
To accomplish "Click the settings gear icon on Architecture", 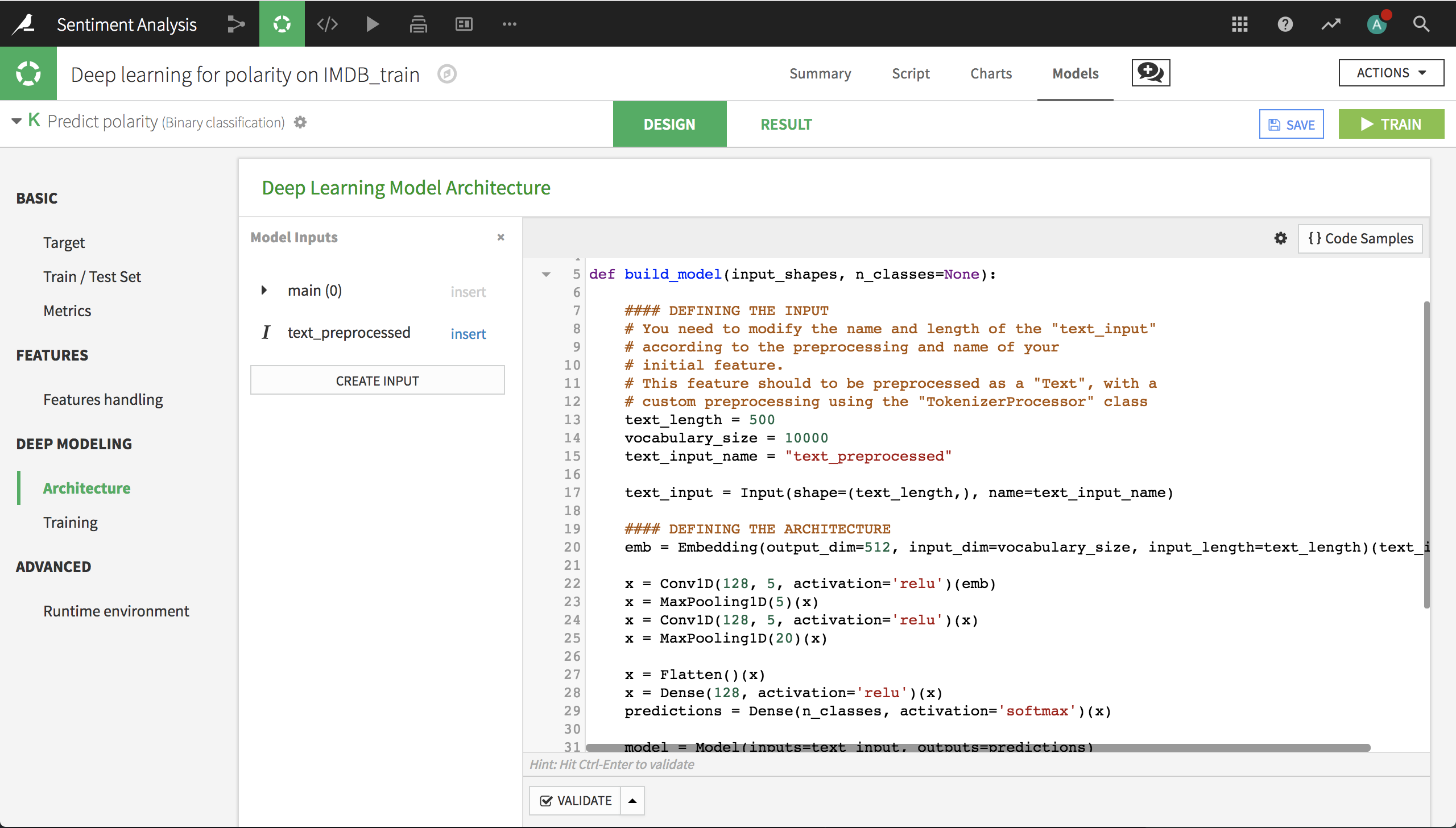I will [1279, 238].
